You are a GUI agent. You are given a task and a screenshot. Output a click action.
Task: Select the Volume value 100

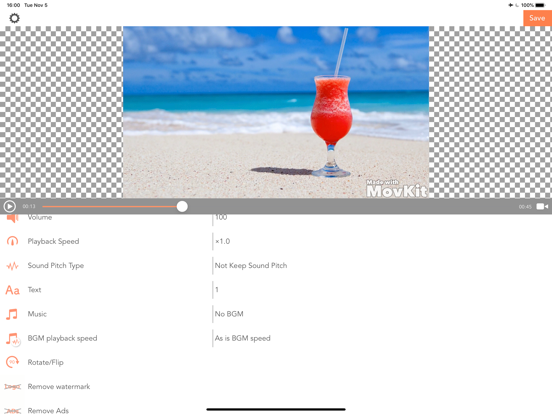point(221,218)
